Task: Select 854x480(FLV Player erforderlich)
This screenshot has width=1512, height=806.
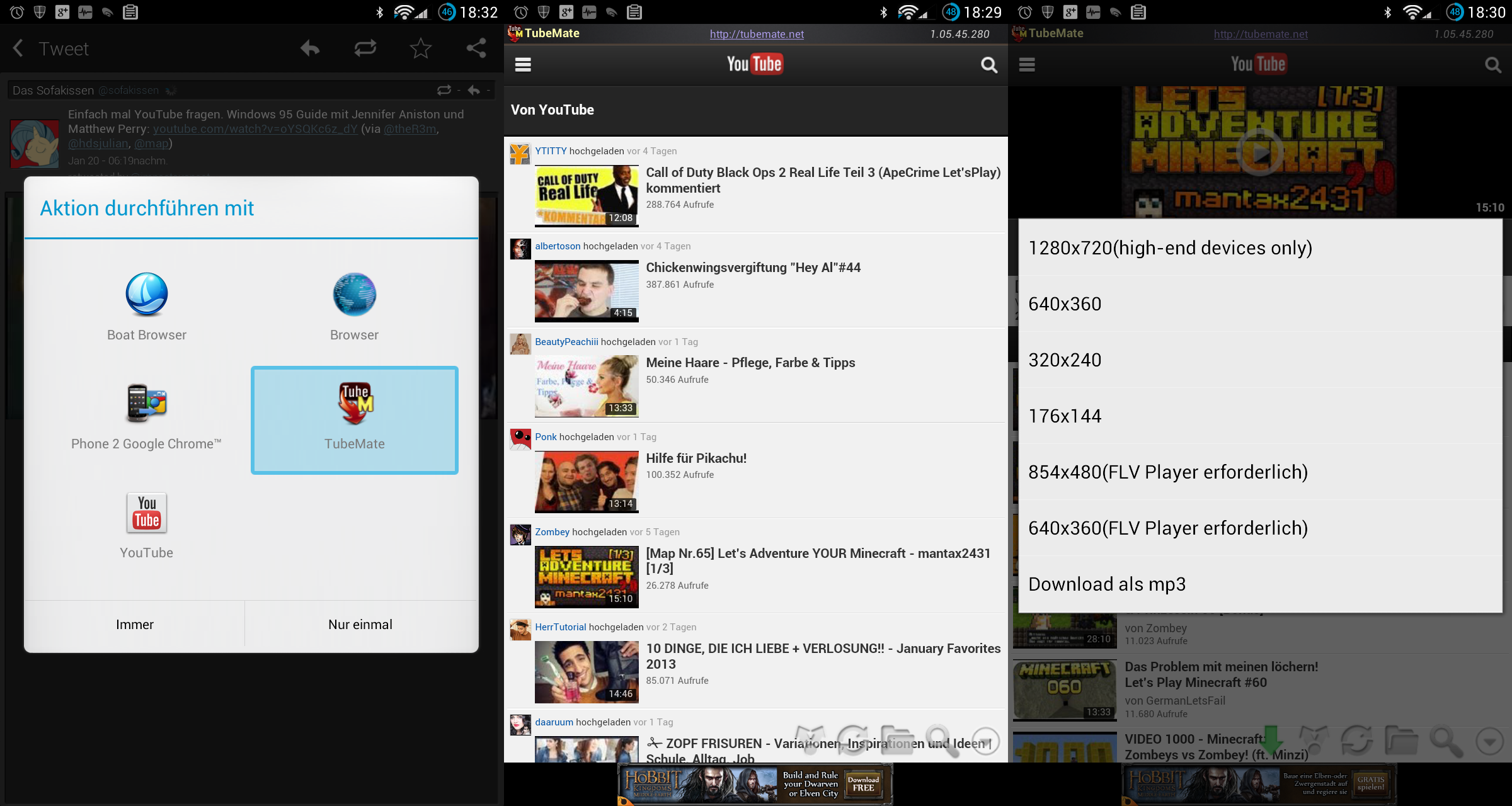Action: (x=1260, y=472)
